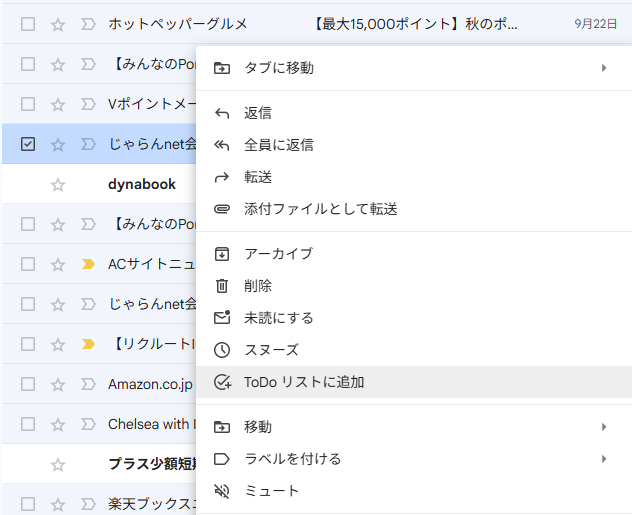632x515 pixels.
Task: Open the 楽天ブックス email row
Action: point(150,504)
